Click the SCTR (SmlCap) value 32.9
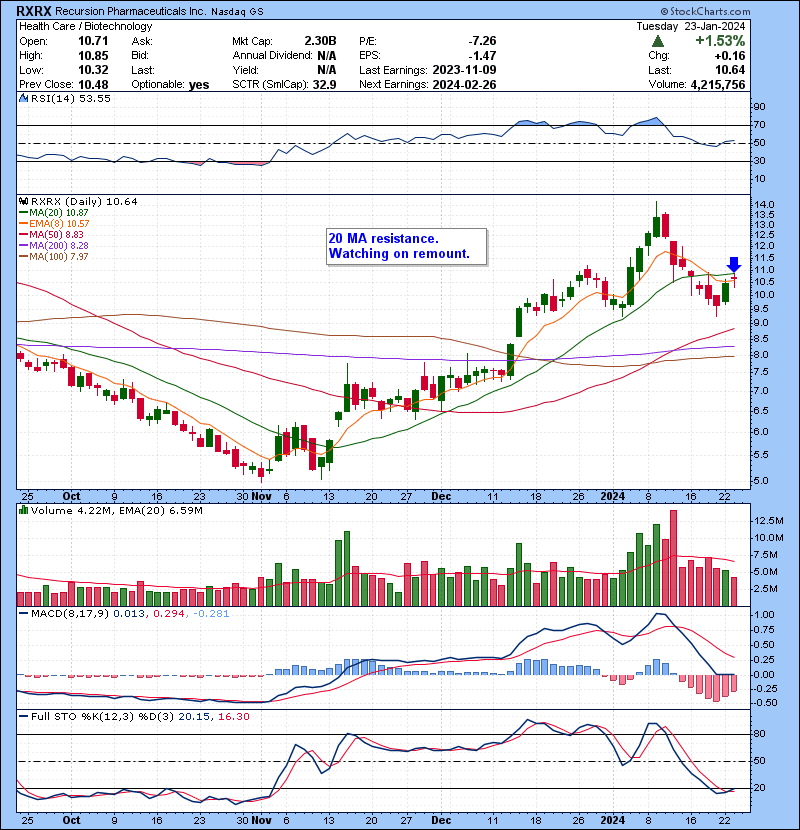Image resolution: width=800 pixels, height=830 pixels. [325, 85]
